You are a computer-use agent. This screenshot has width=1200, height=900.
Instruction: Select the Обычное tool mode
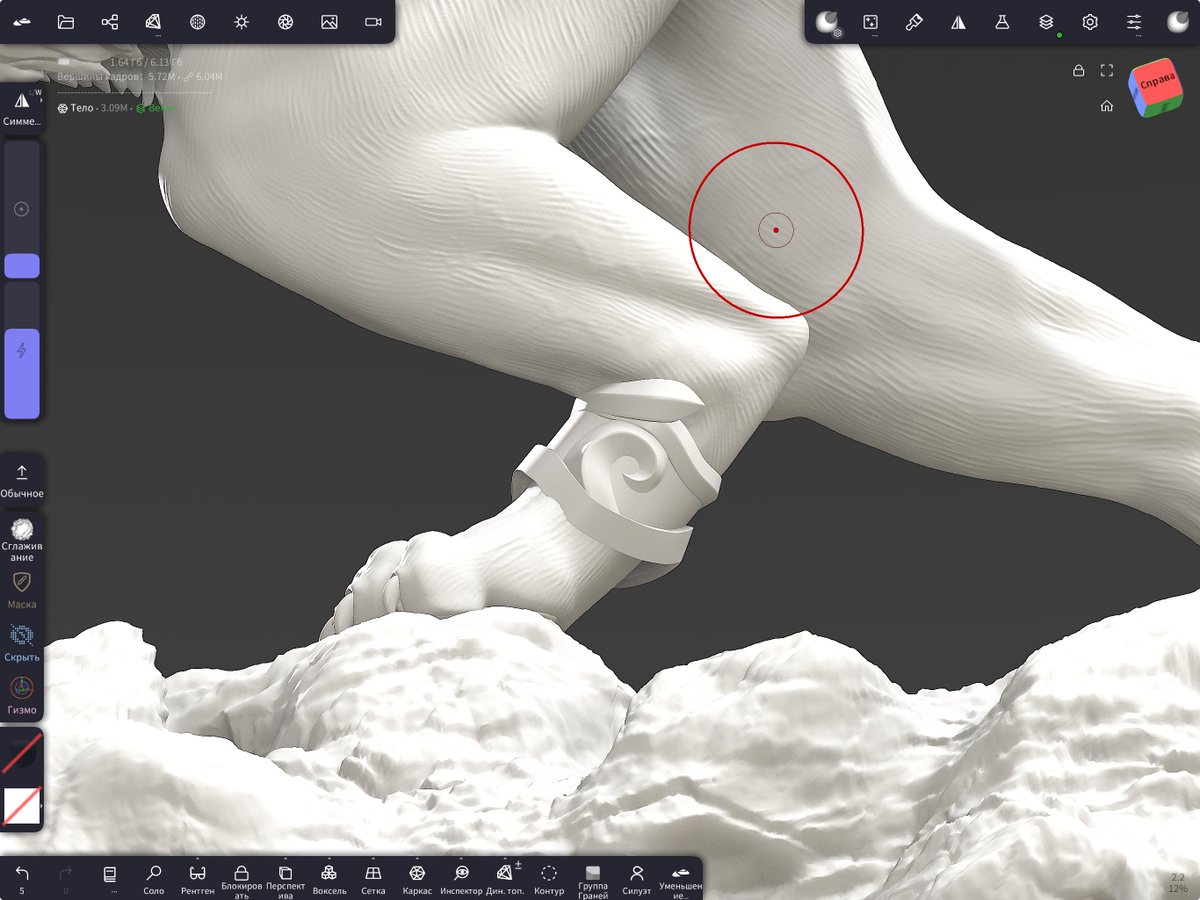click(x=22, y=479)
